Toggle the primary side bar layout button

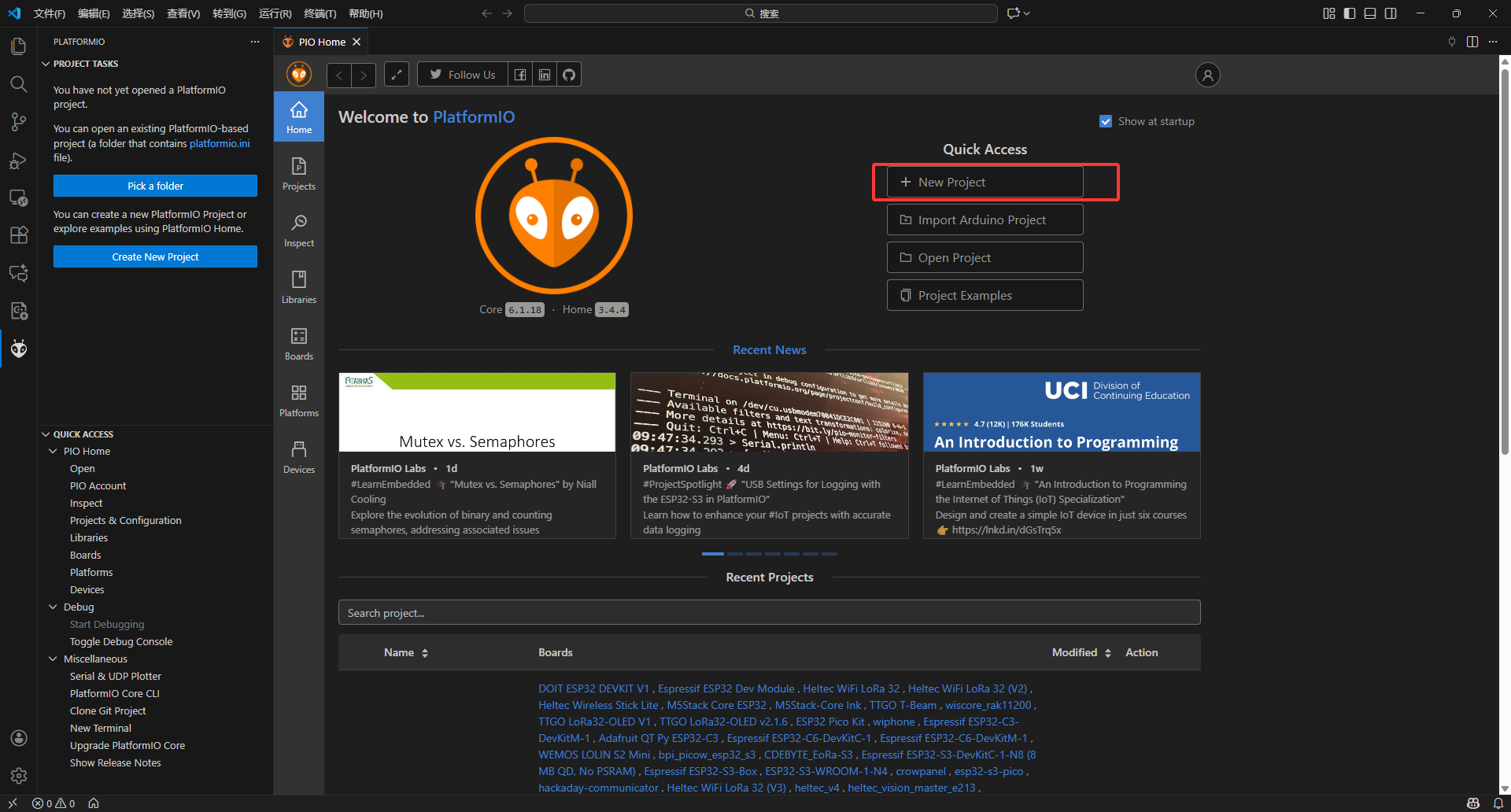(x=1350, y=13)
